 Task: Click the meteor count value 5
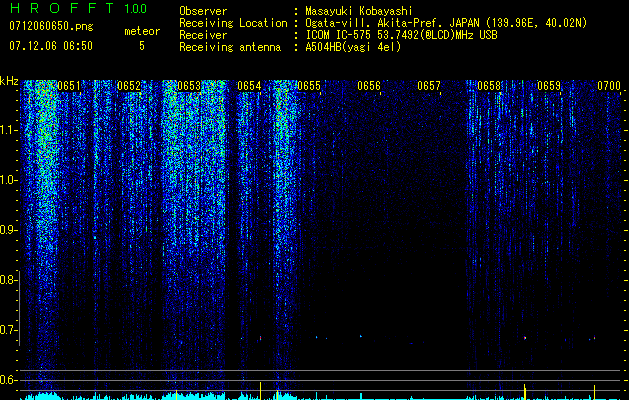pyautogui.click(x=142, y=46)
